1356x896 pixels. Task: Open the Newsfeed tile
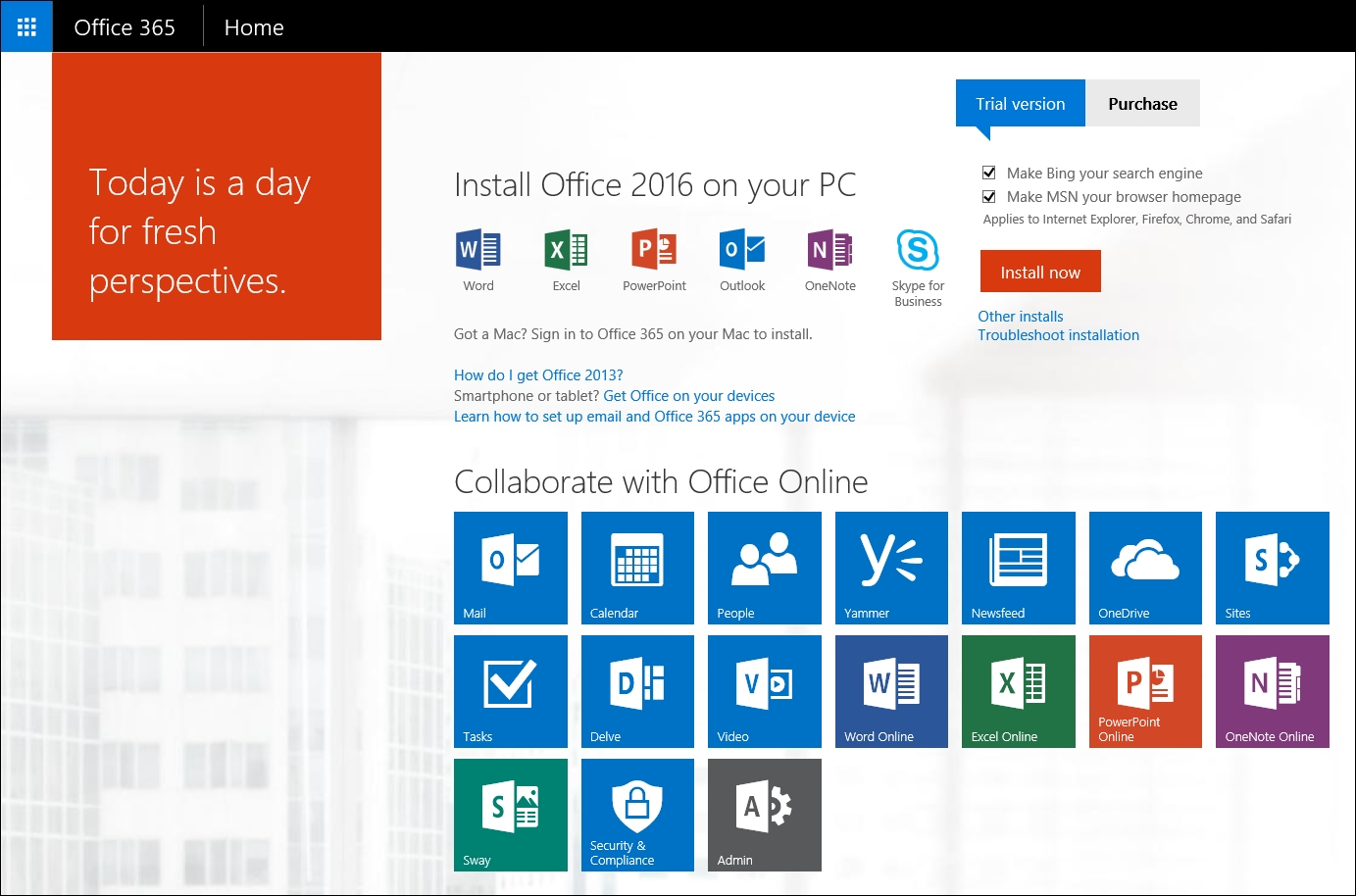[1019, 568]
